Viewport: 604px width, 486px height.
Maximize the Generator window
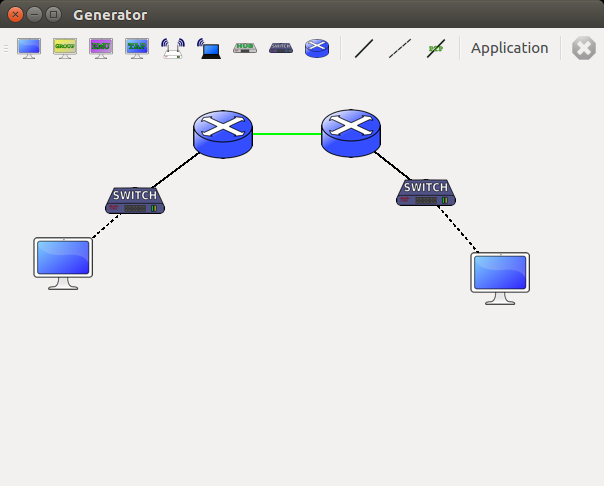pyautogui.click(x=54, y=15)
